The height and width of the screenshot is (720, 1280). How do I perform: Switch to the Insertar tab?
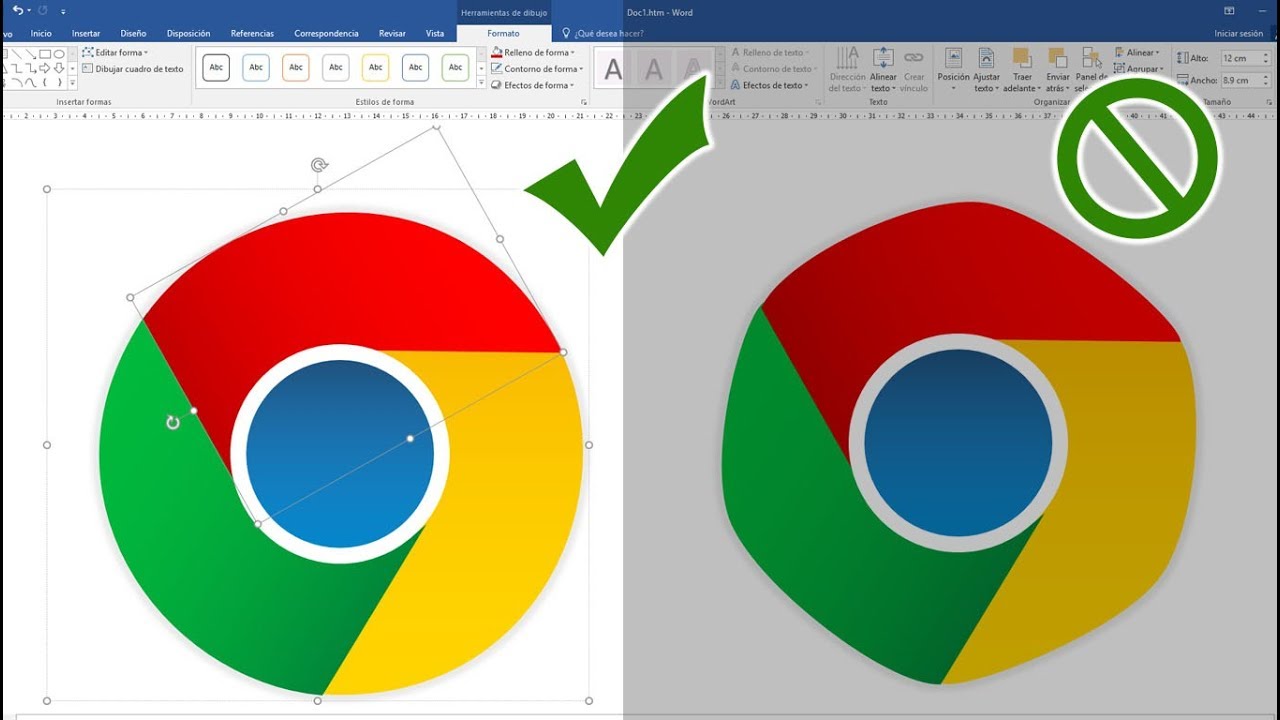(86, 33)
